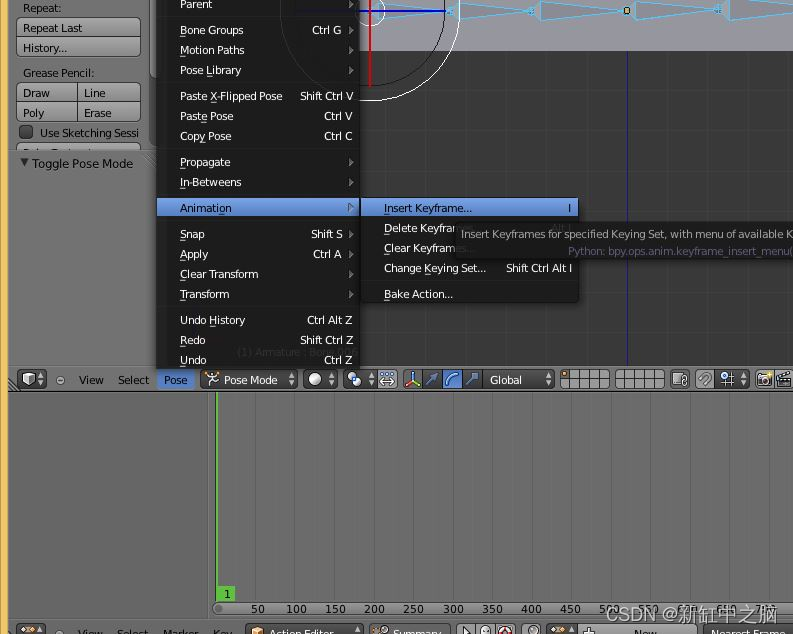Expand the Snap submenu
The height and width of the screenshot is (634, 793).
258,234
